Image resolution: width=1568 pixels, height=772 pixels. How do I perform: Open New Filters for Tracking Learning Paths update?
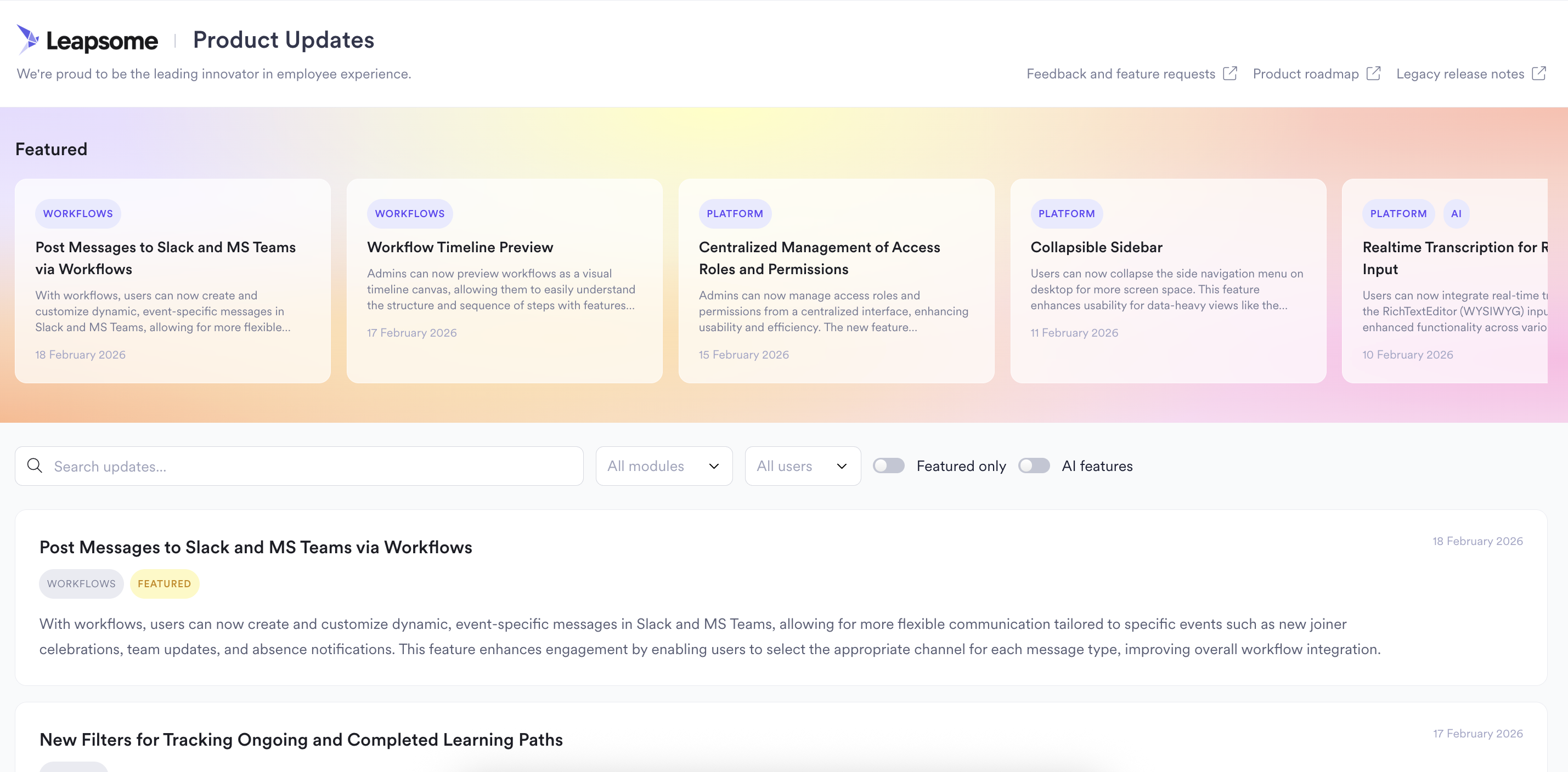pos(301,740)
